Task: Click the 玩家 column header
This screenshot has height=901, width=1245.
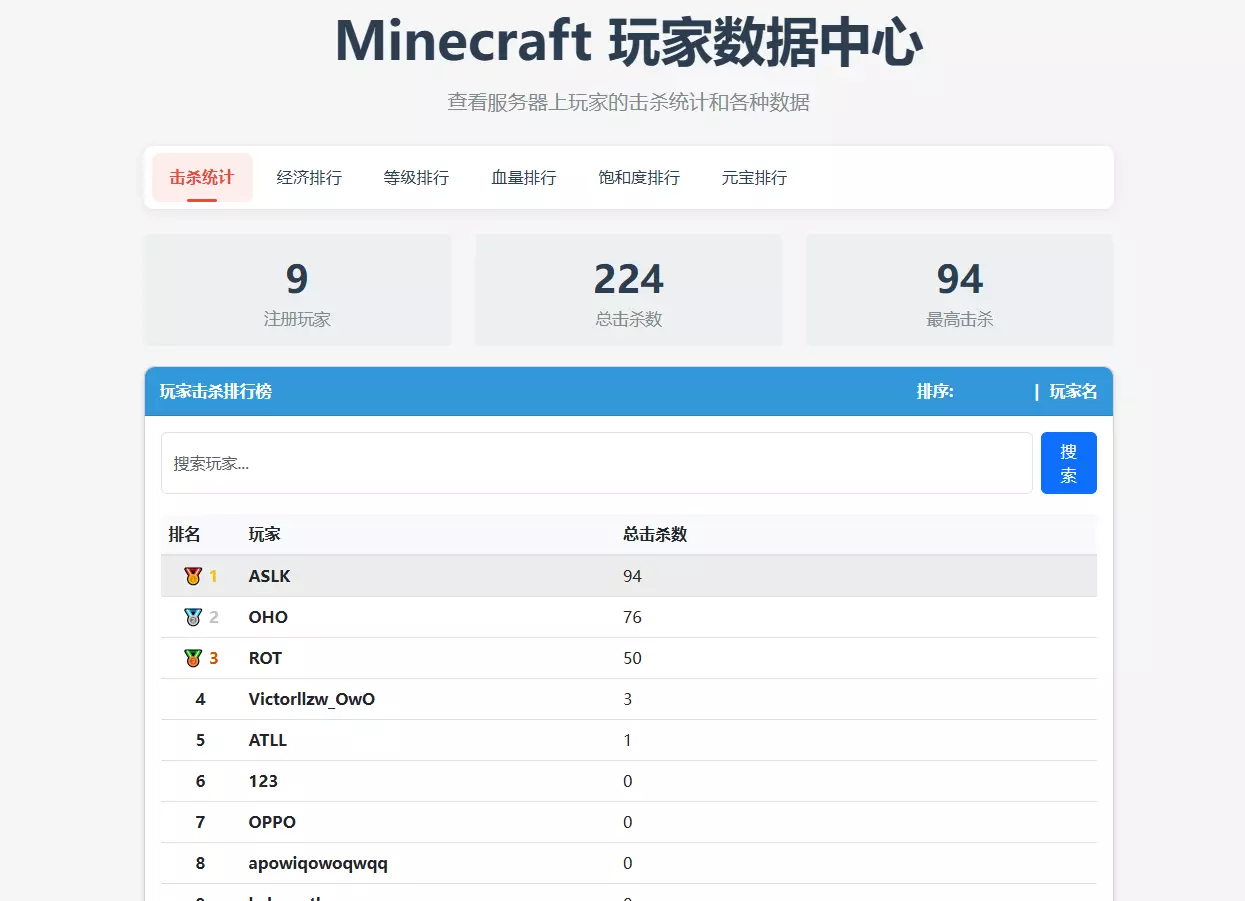Action: click(x=265, y=535)
